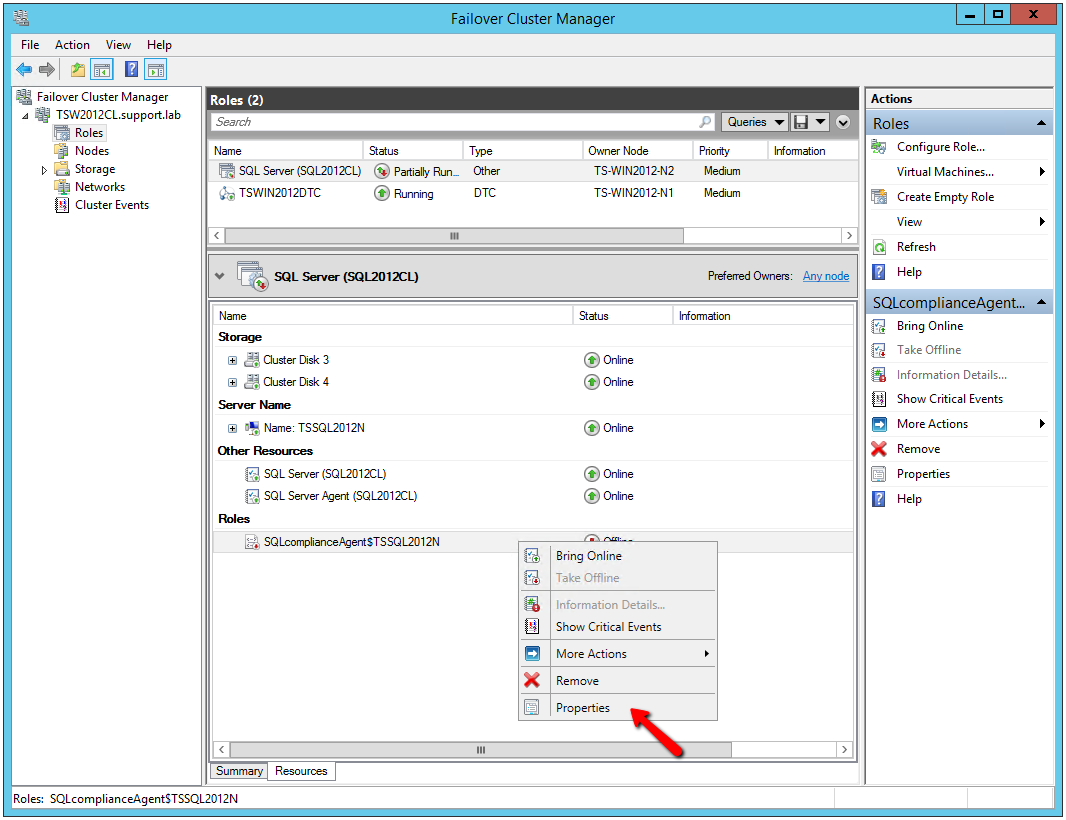Screen dimensions: 1066x820
Task: Expand Cluster Disk 4 plus box
Action: pyautogui.click(x=233, y=383)
